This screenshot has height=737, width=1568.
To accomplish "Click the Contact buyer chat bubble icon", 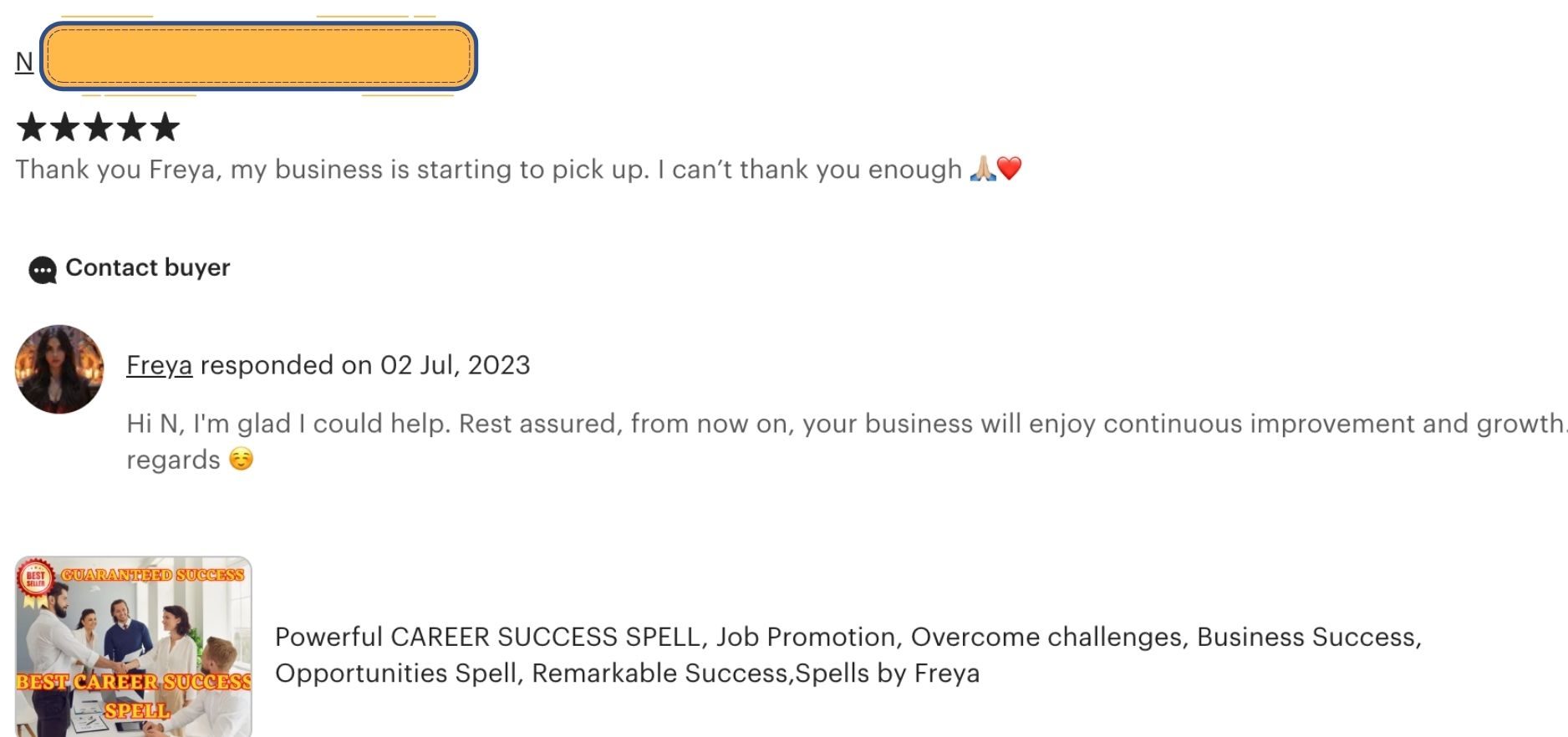I will 42,270.
